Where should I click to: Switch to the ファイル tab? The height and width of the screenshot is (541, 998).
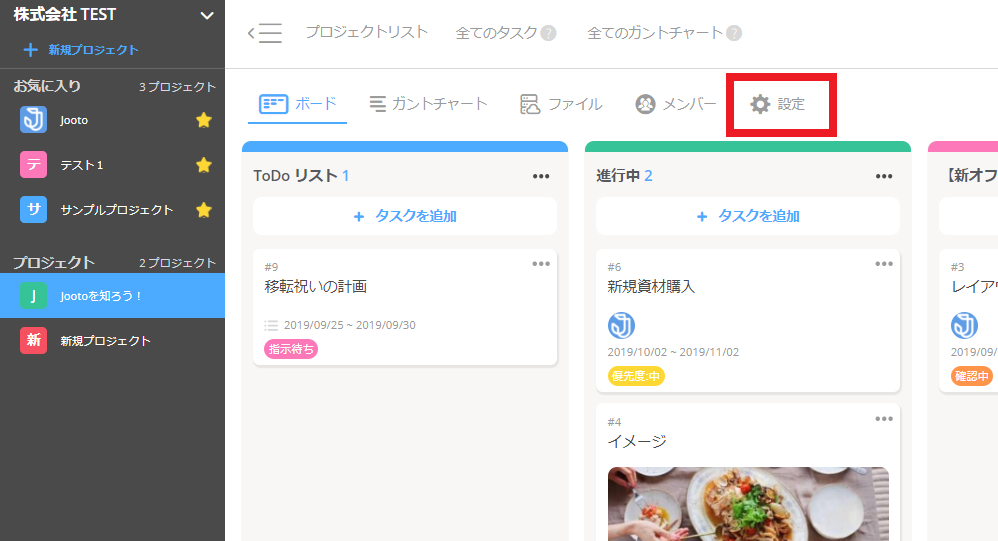pyautogui.click(x=561, y=104)
